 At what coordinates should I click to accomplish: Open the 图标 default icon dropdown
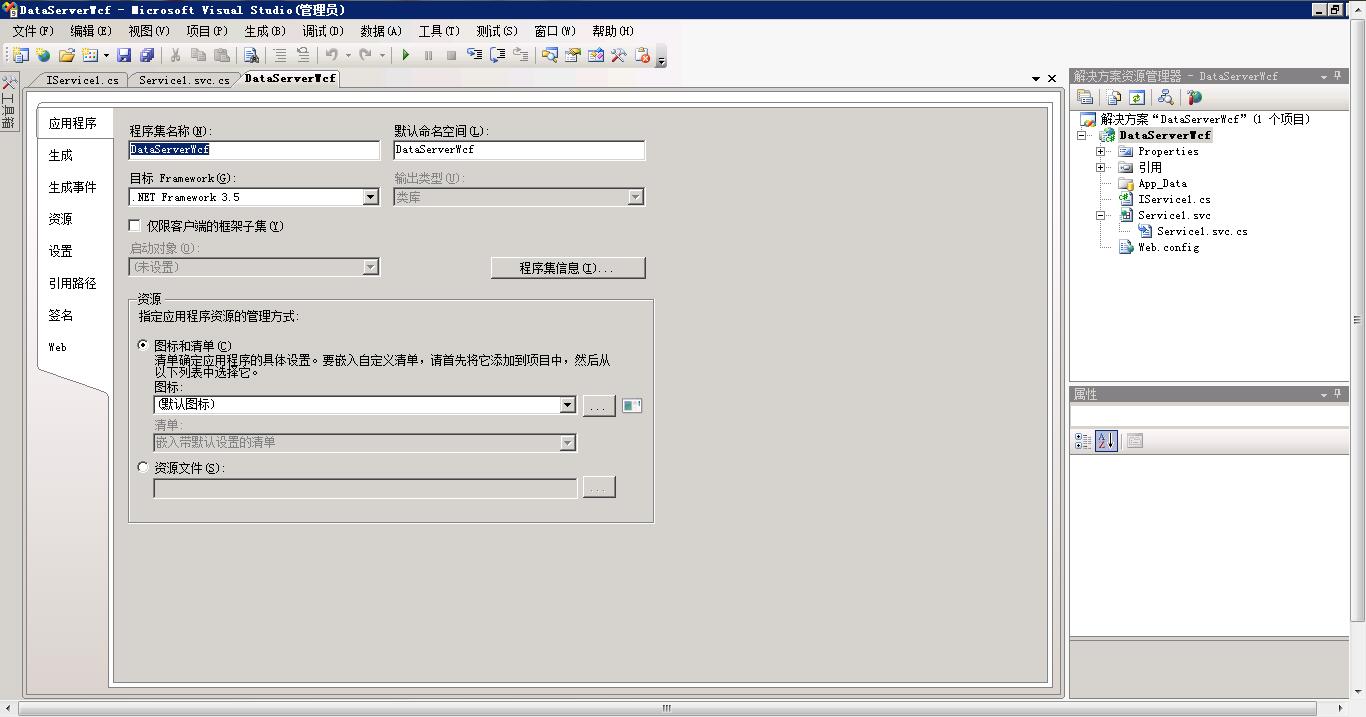(567, 405)
